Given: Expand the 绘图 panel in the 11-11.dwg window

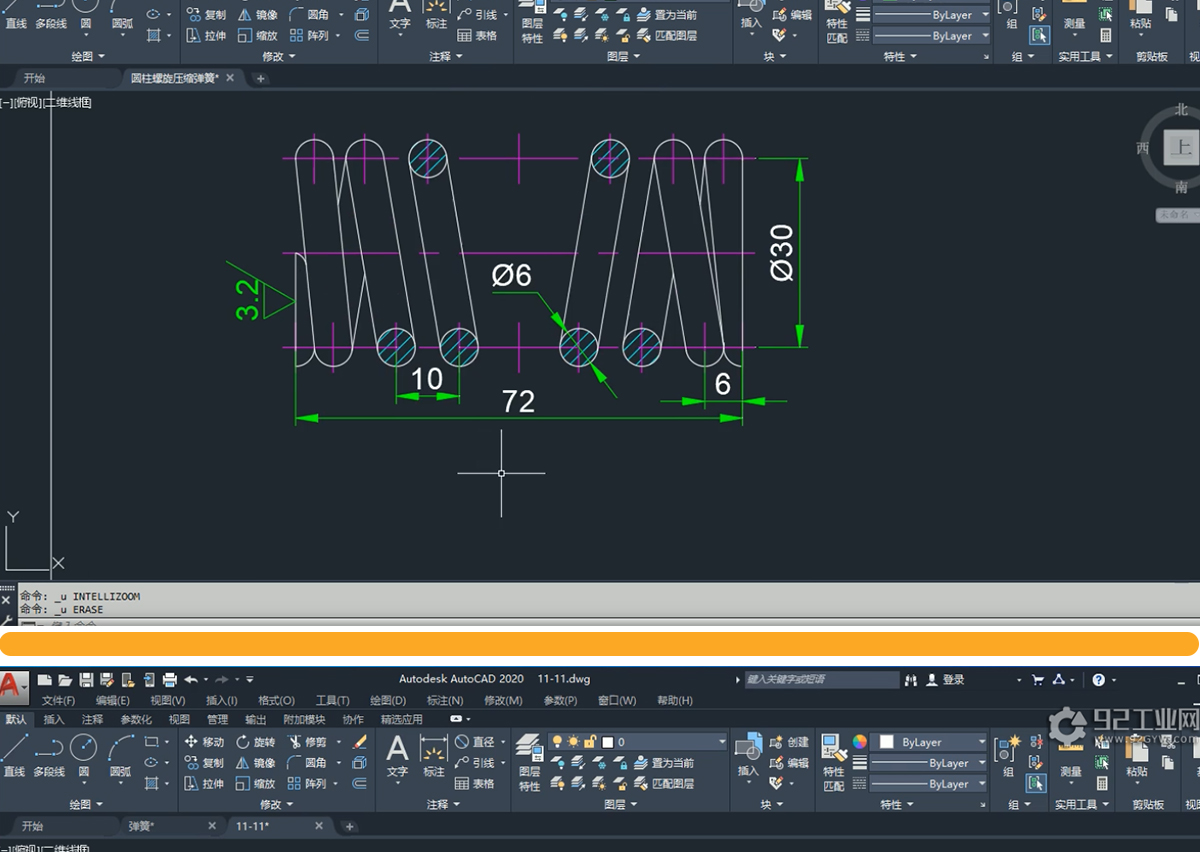Looking at the screenshot, I should (x=85, y=804).
